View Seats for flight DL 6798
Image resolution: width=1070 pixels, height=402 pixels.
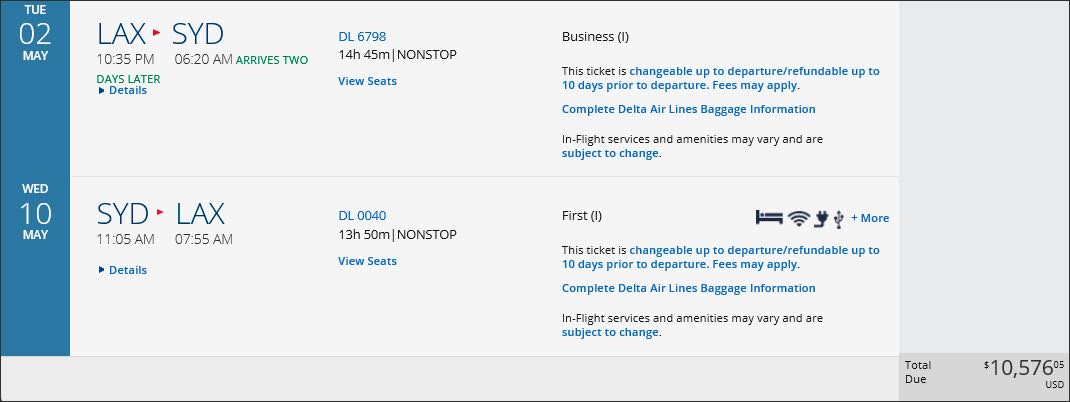[367, 81]
